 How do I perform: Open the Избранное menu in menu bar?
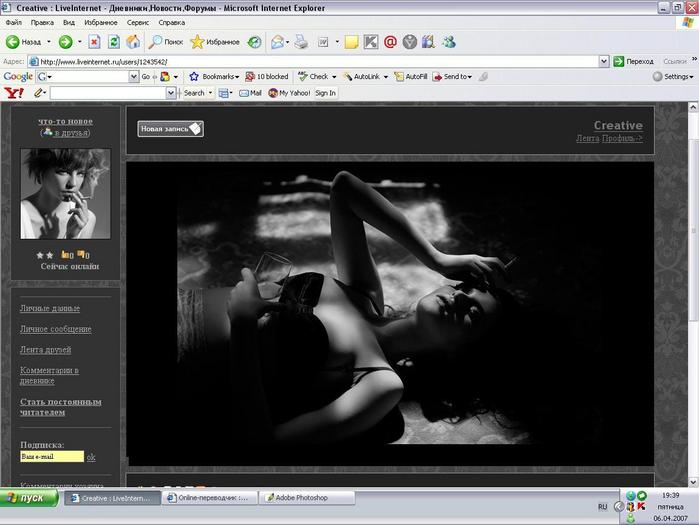(x=101, y=22)
